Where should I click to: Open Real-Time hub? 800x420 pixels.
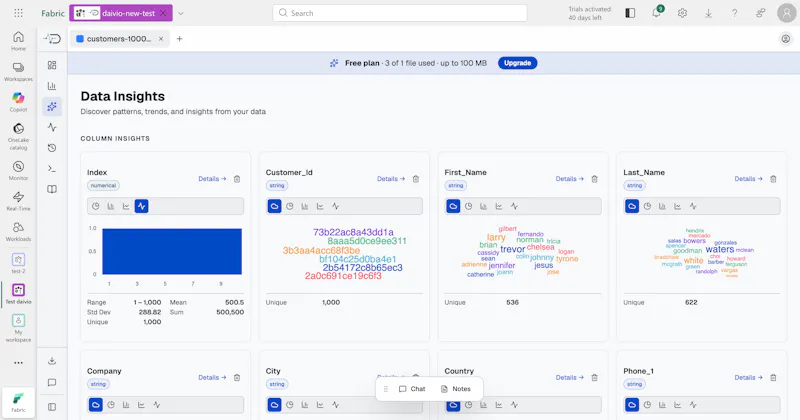coord(18,201)
